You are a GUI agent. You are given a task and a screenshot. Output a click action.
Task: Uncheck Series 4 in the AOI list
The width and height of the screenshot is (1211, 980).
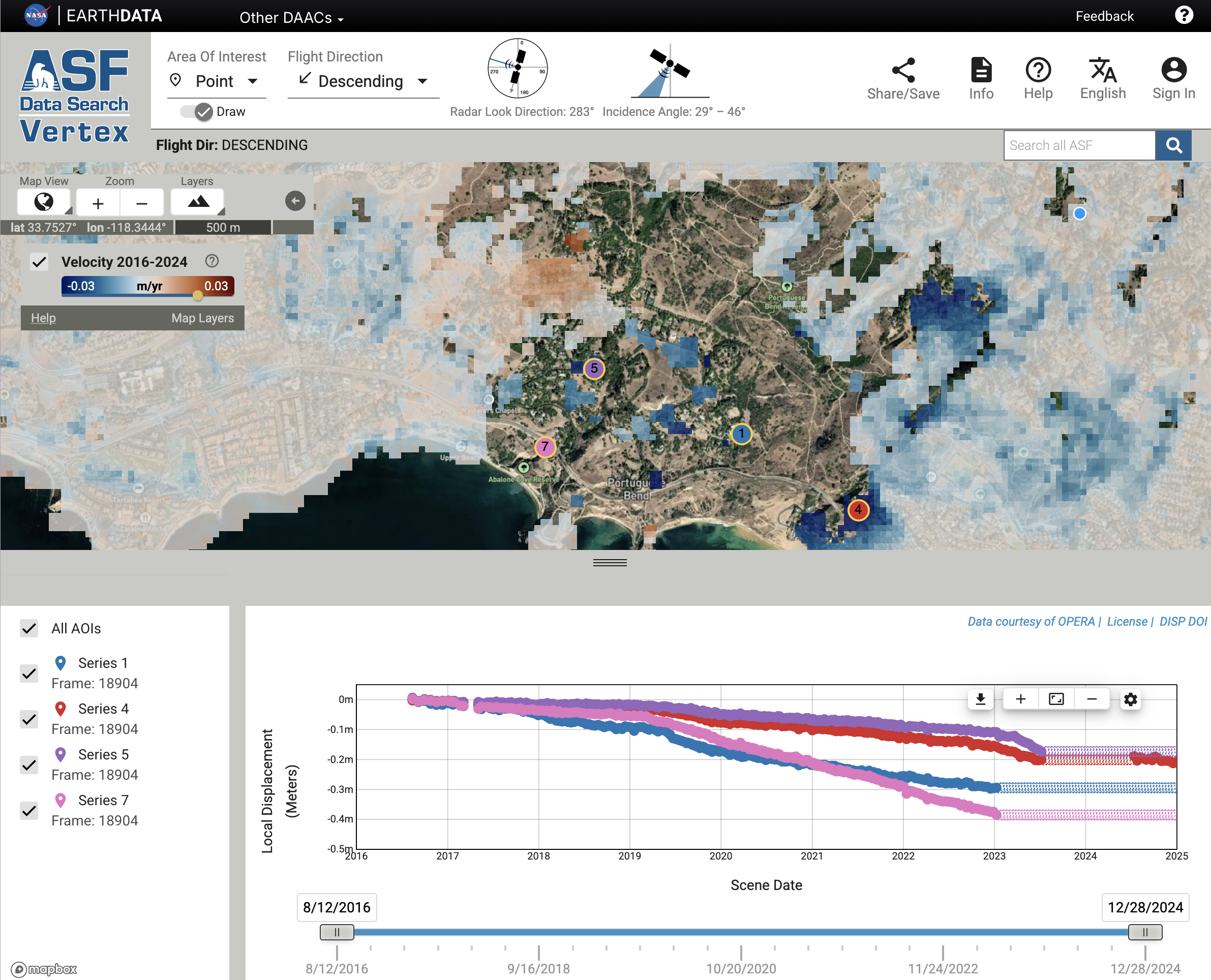pyautogui.click(x=29, y=719)
